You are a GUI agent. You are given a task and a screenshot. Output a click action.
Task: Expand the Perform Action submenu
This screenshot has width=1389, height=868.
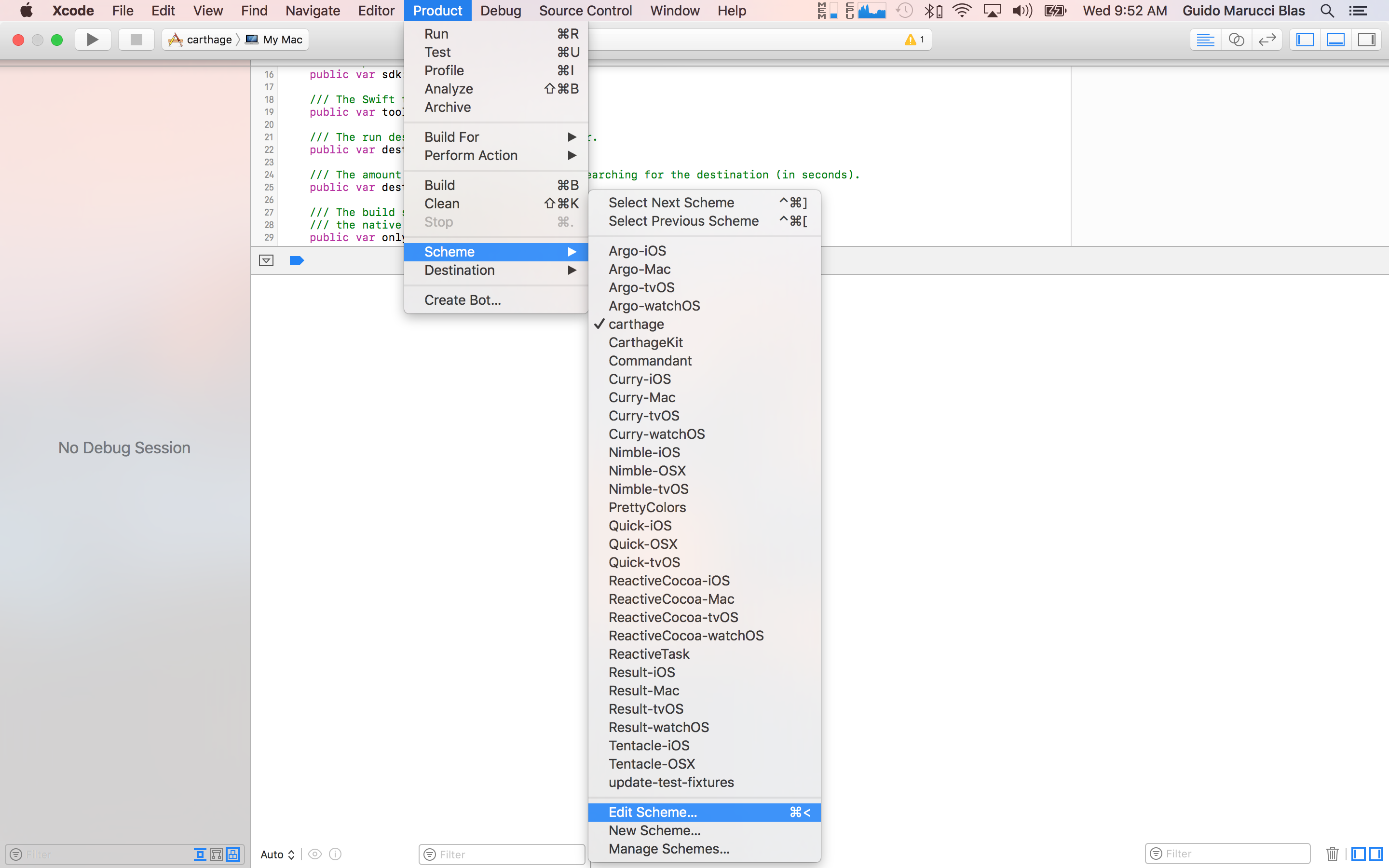pyautogui.click(x=496, y=156)
